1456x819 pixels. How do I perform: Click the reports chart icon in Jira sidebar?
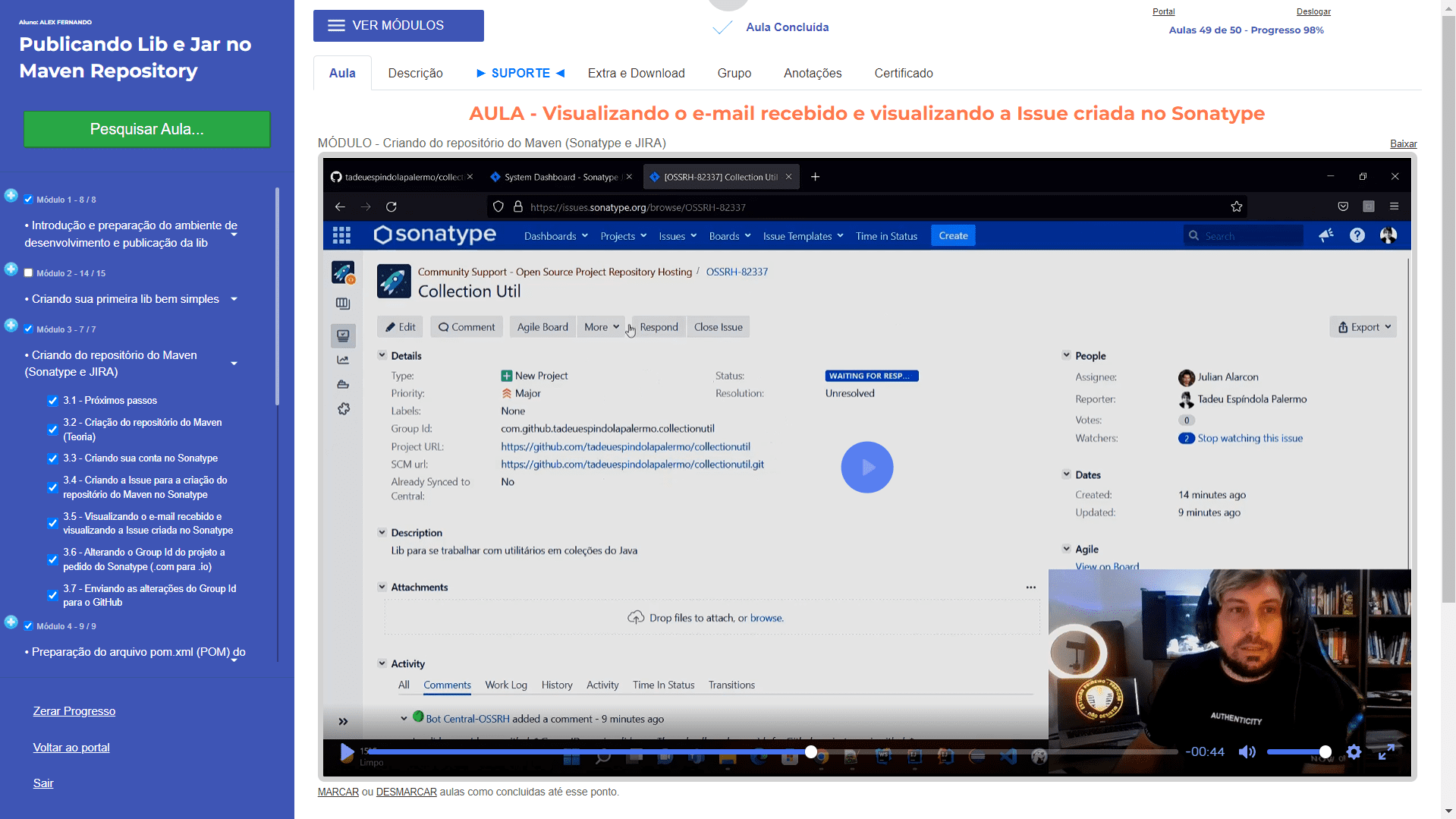click(x=343, y=360)
